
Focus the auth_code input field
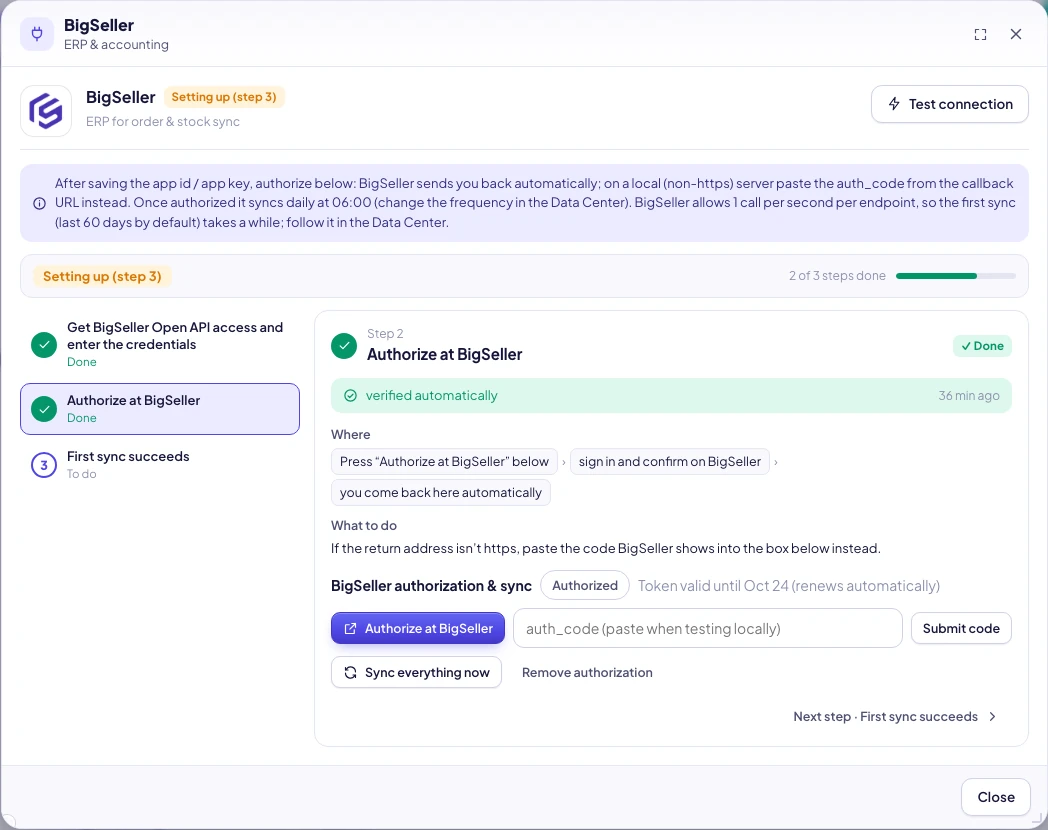click(708, 628)
